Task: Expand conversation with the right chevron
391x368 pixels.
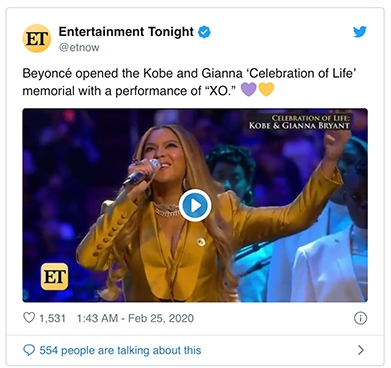Action: point(361,350)
